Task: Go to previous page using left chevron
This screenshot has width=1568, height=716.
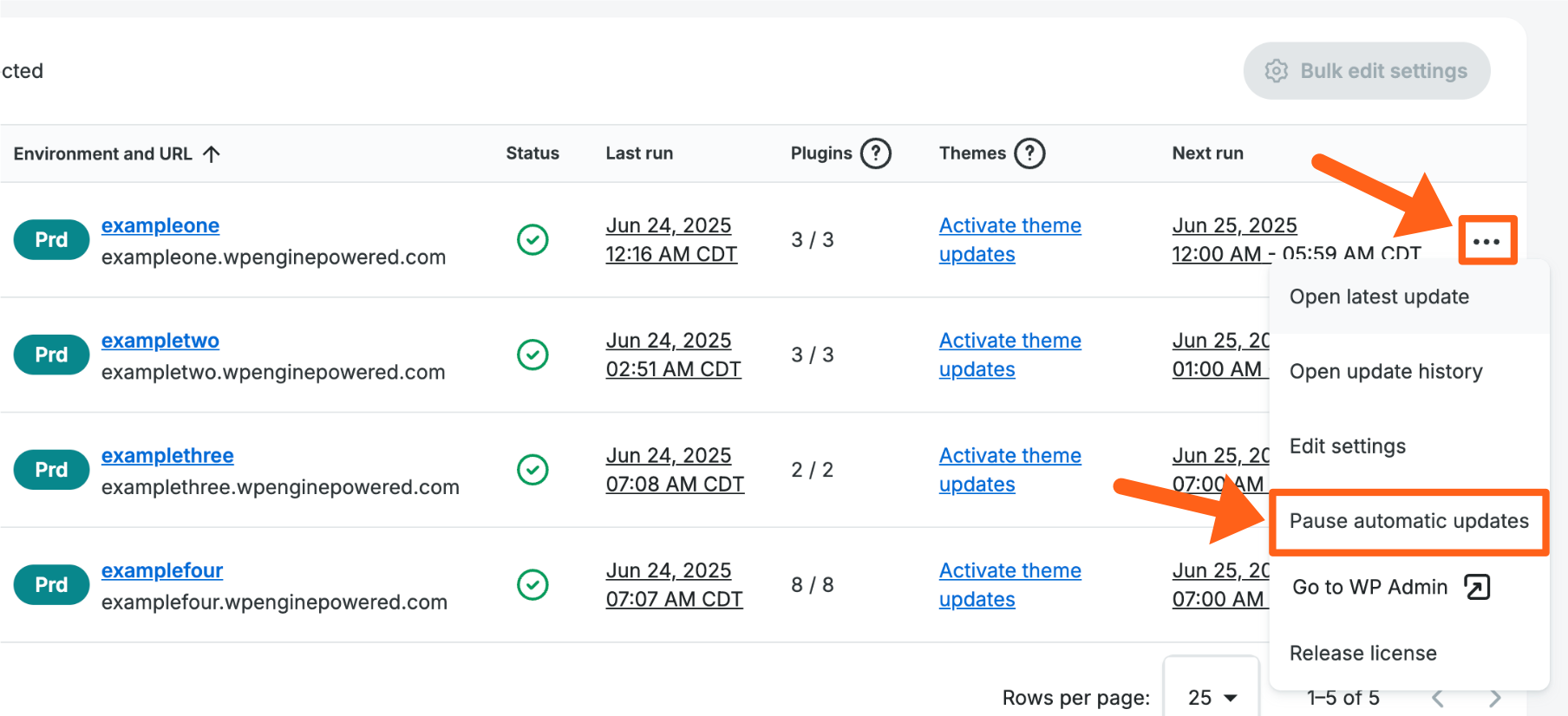Action: (1438, 698)
